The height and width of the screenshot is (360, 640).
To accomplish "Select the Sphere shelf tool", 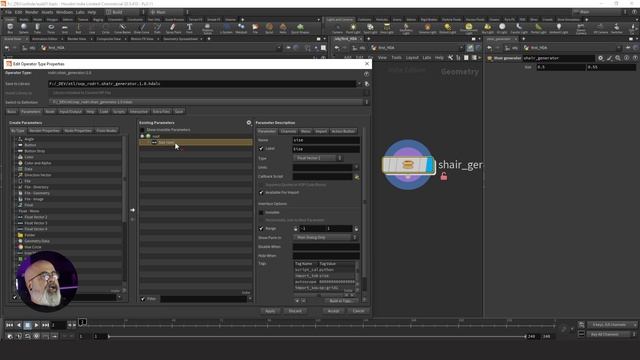I will [x=24, y=28].
